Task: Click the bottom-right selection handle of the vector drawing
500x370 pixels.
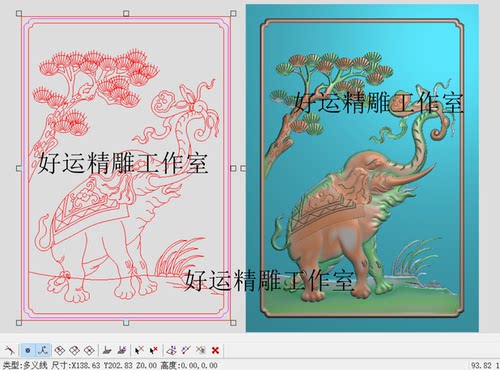Action: [x=233, y=323]
